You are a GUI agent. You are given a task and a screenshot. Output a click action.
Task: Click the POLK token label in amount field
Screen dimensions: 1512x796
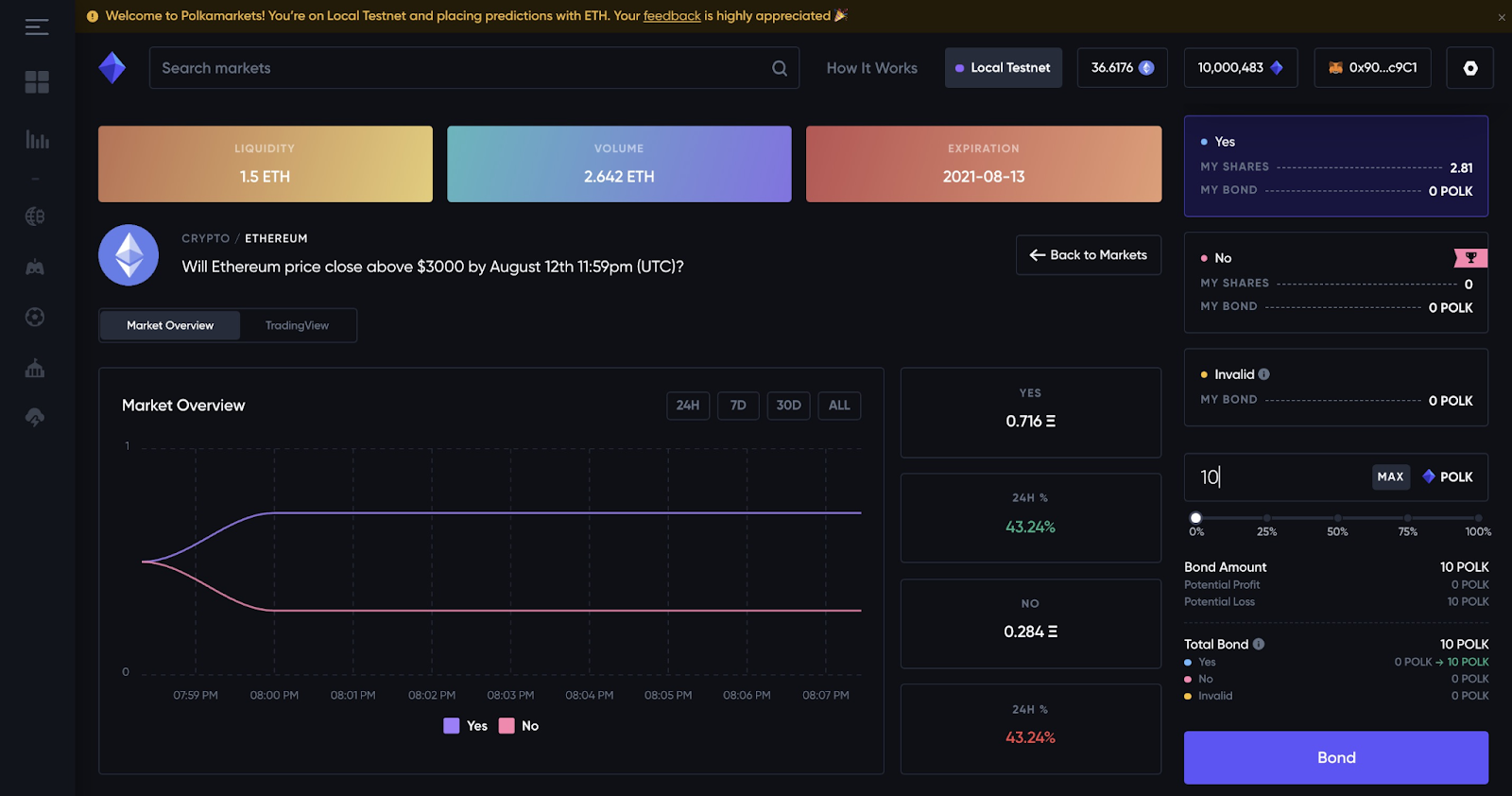click(x=1448, y=476)
